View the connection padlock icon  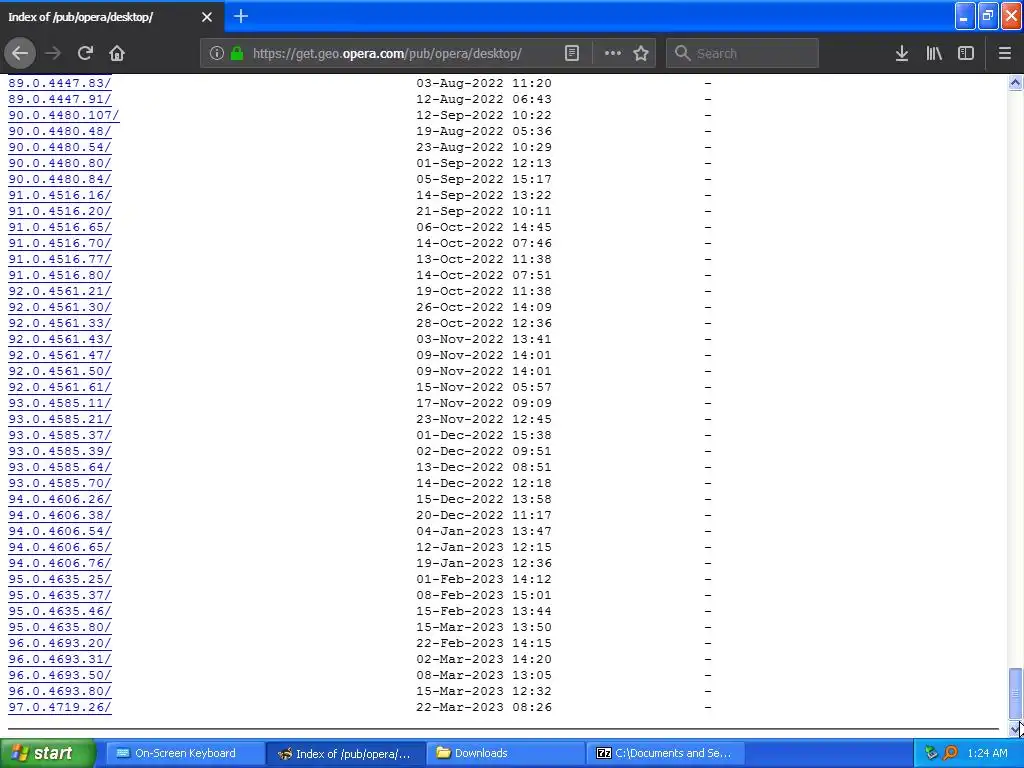pos(237,54)
